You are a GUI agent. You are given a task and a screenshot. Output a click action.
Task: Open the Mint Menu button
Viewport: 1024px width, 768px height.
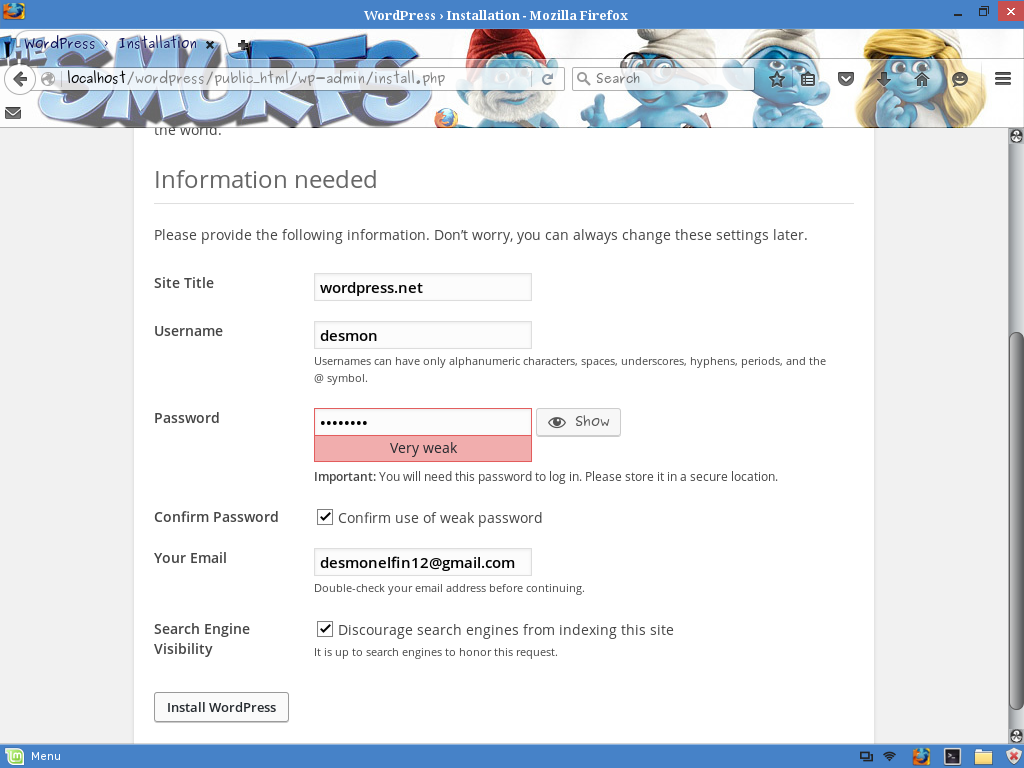[33, 756]
